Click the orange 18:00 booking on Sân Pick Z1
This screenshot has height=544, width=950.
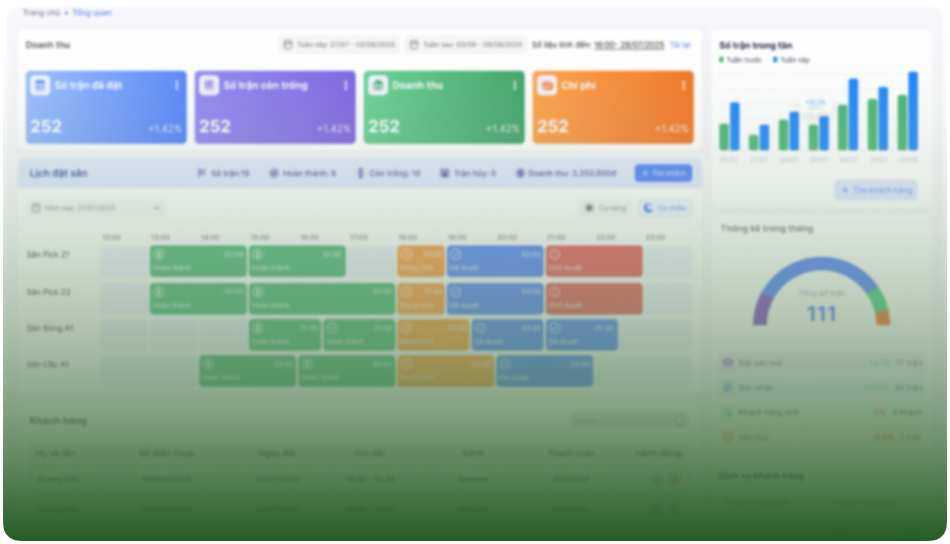(x=421, y=261)
